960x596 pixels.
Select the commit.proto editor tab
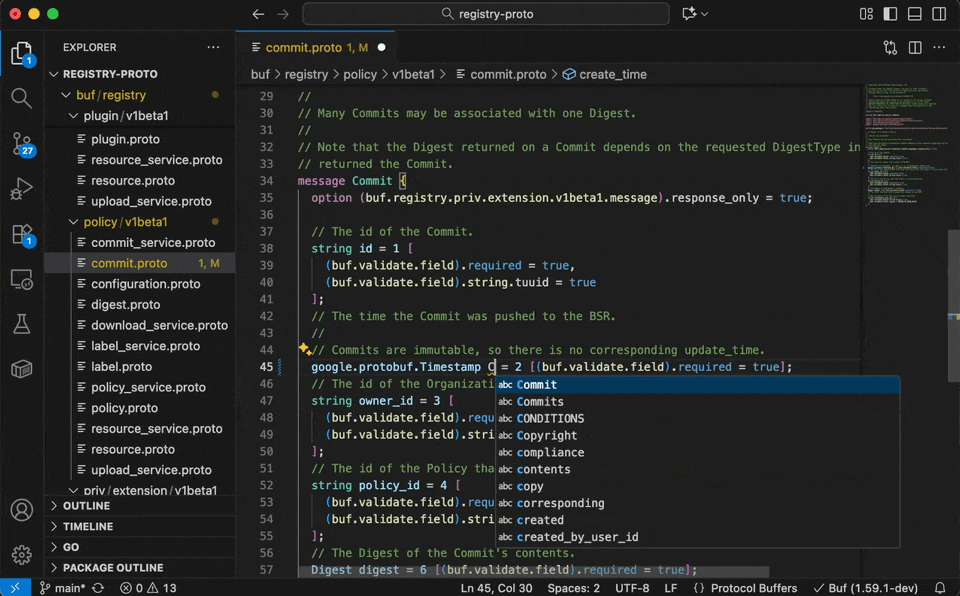pyautogui.click(x=305, y=47)
